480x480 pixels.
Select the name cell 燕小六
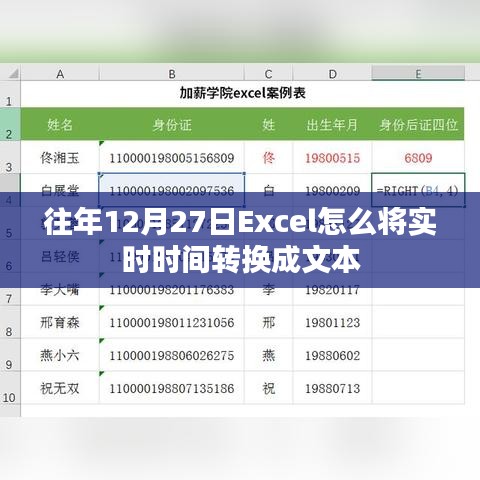tap(60, 355)
